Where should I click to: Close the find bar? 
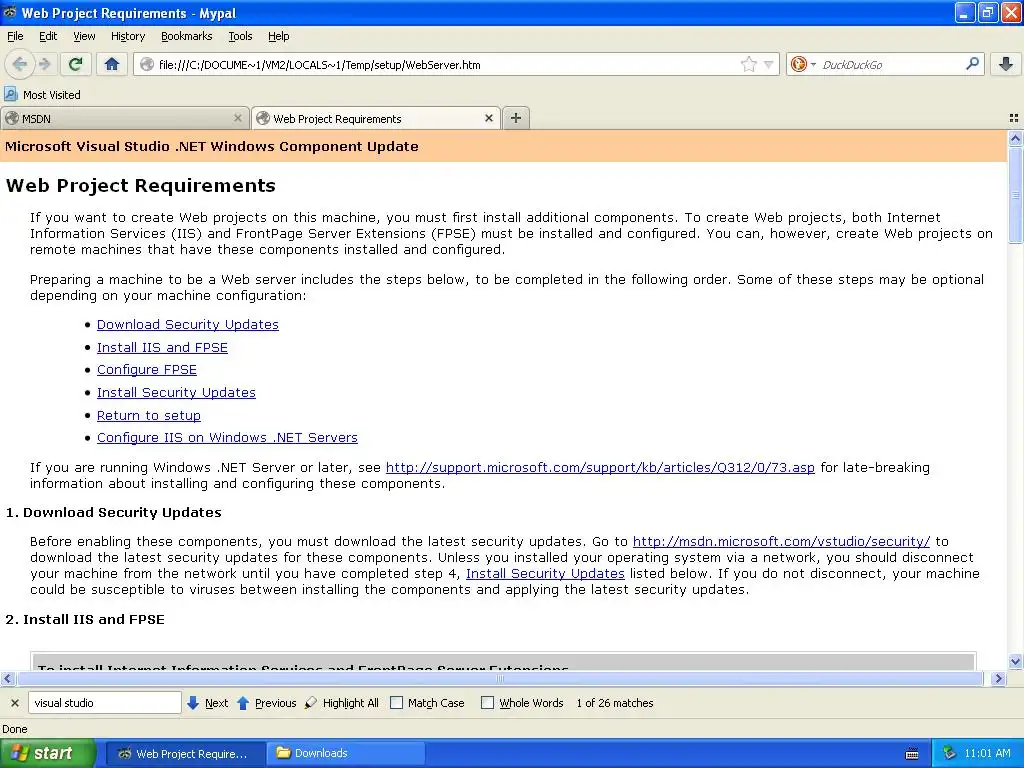(x=14, y=703)
